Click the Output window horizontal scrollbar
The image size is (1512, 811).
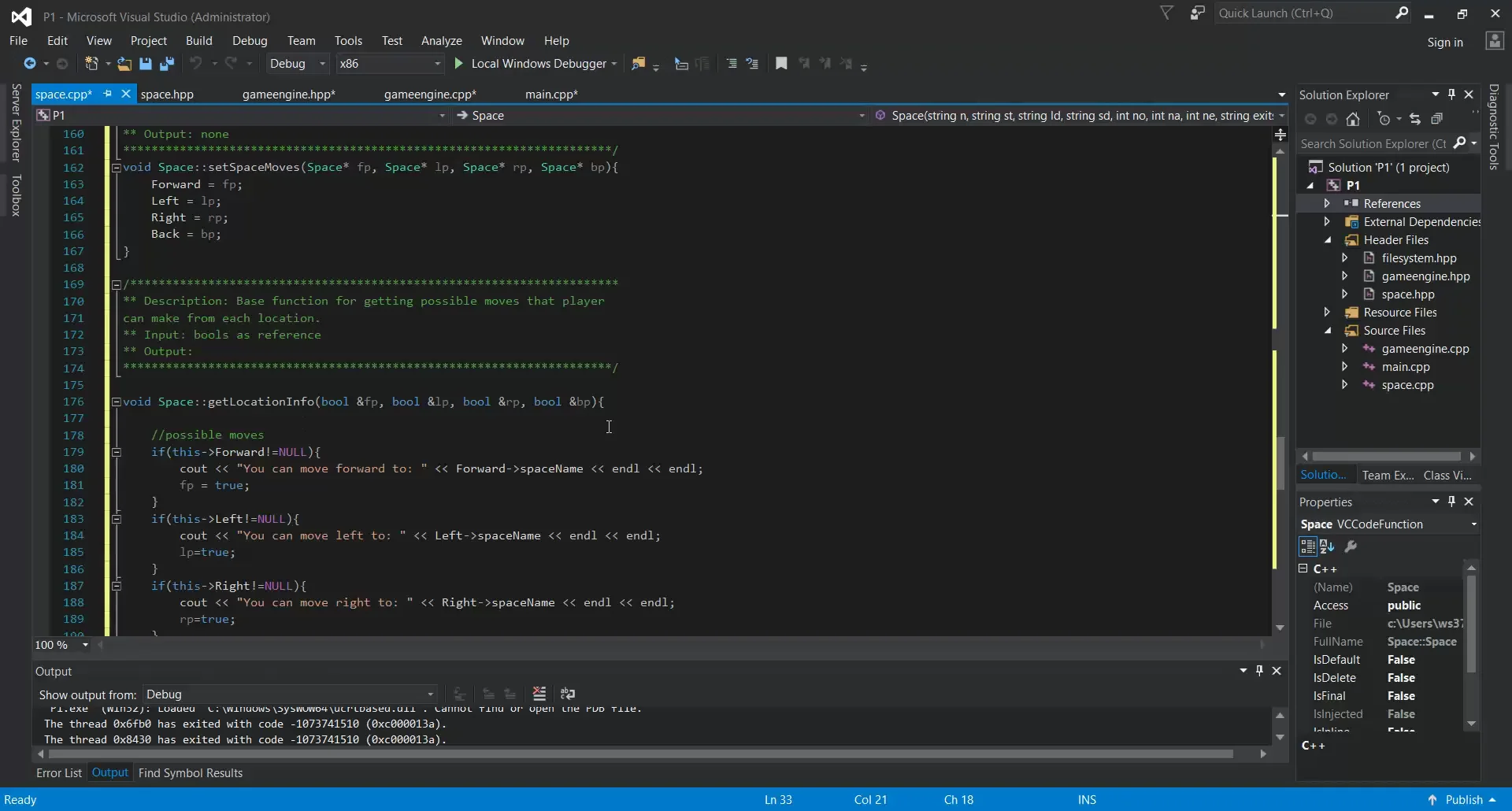coord(641,754)
